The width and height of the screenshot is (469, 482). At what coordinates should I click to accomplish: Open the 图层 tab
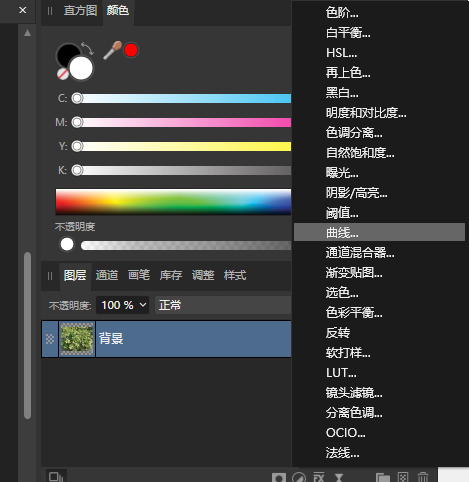click(75, 275)
